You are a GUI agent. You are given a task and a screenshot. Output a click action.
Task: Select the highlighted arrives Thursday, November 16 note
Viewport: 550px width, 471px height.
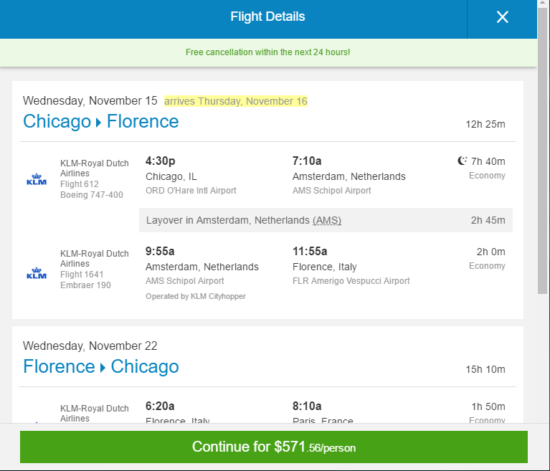[x=236, y=101]
